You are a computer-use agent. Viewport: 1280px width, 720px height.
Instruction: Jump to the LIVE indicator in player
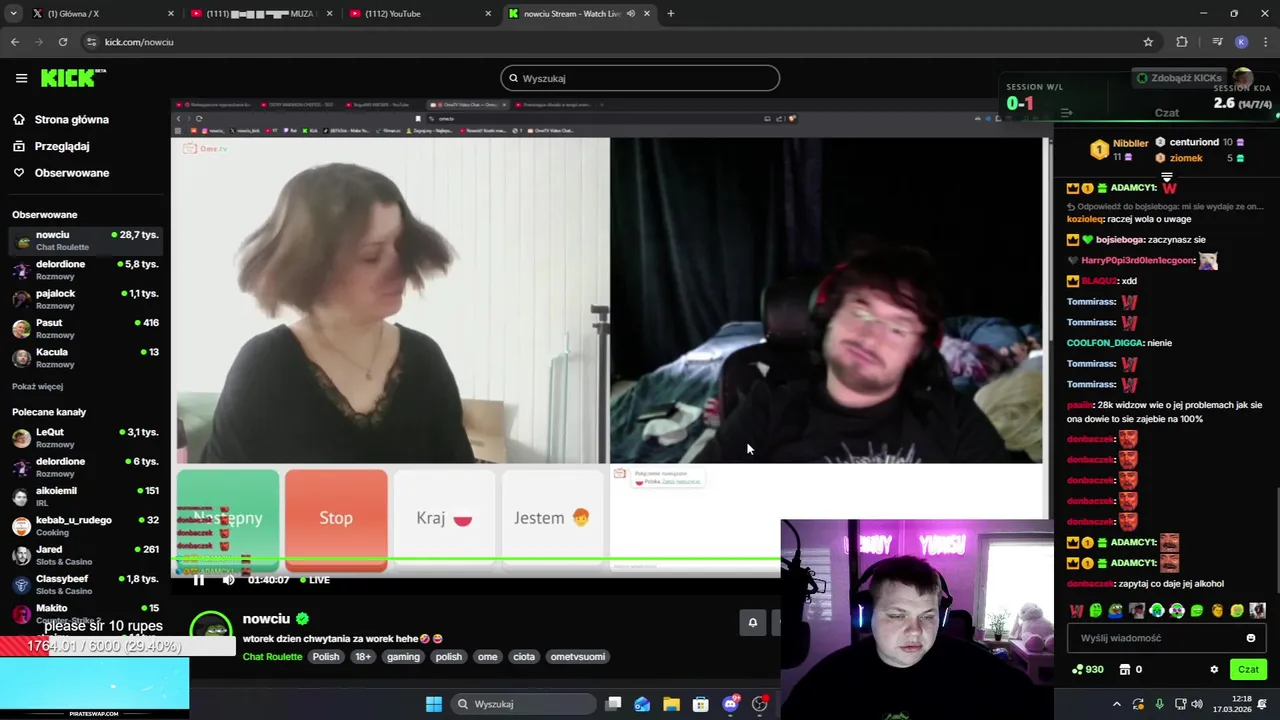click(x=314, y=580)
